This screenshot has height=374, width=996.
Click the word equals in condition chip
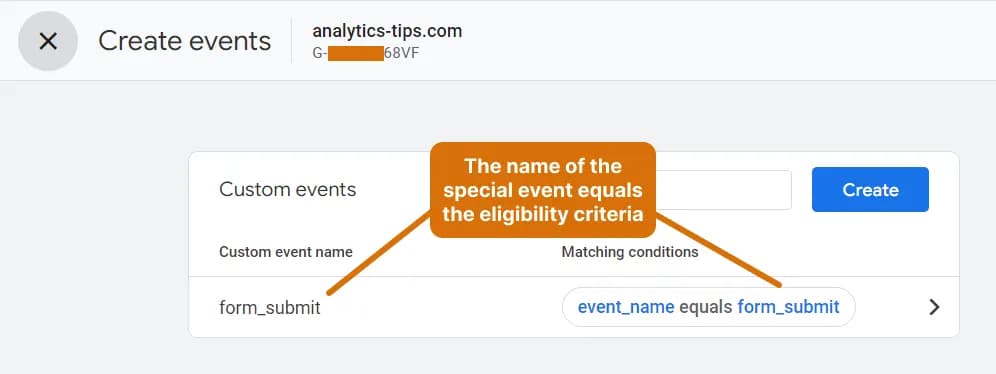706,307
